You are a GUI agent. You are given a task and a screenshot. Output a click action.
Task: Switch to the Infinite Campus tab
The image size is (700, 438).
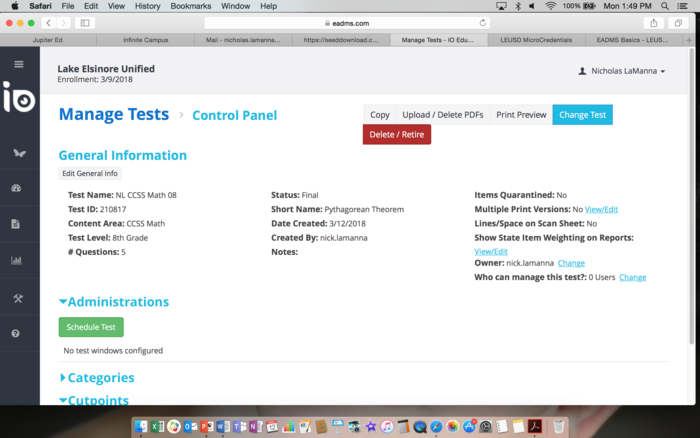146,39
